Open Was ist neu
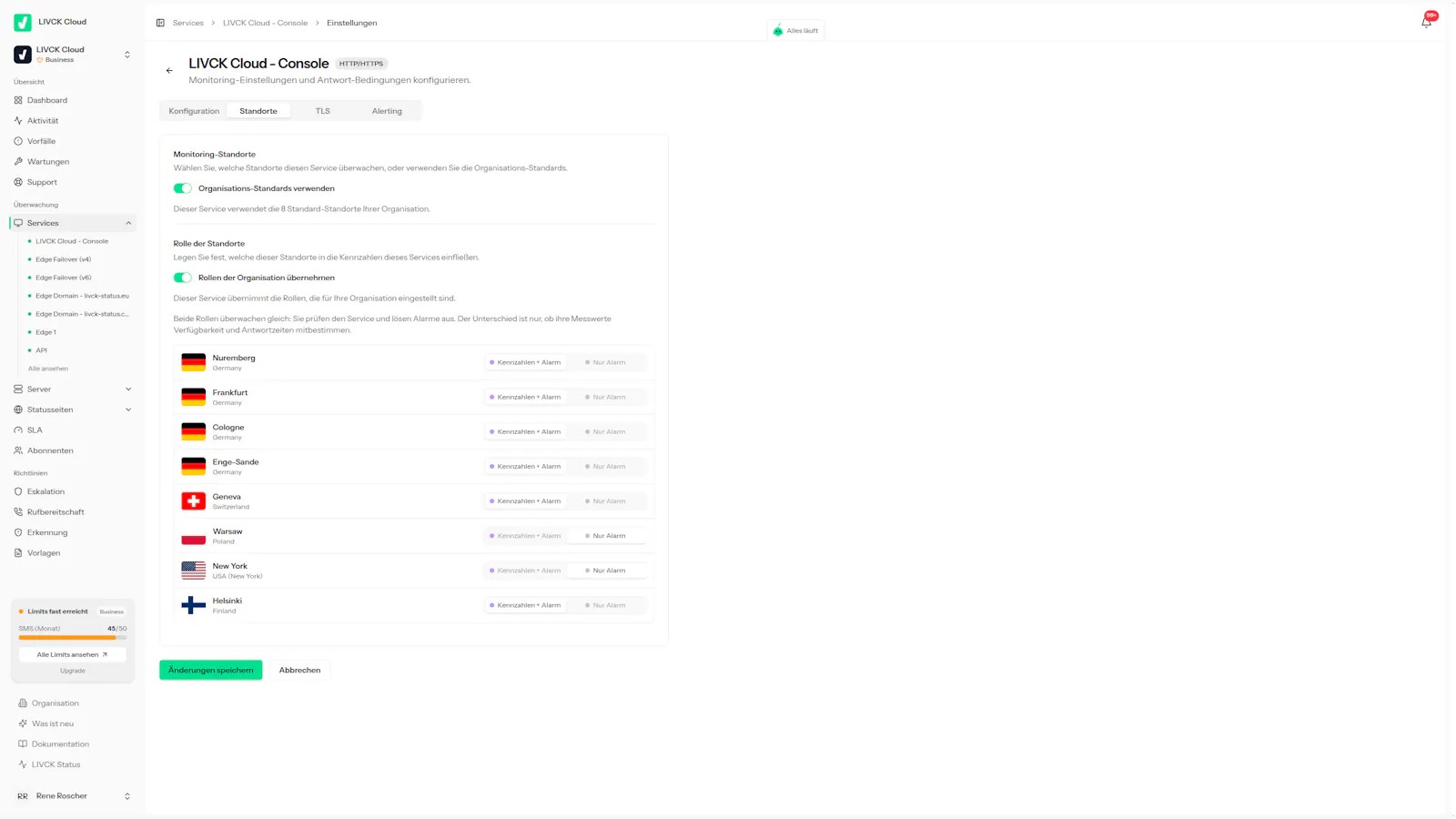Viewport: 1456px width, 819px height. coord(73,723)
